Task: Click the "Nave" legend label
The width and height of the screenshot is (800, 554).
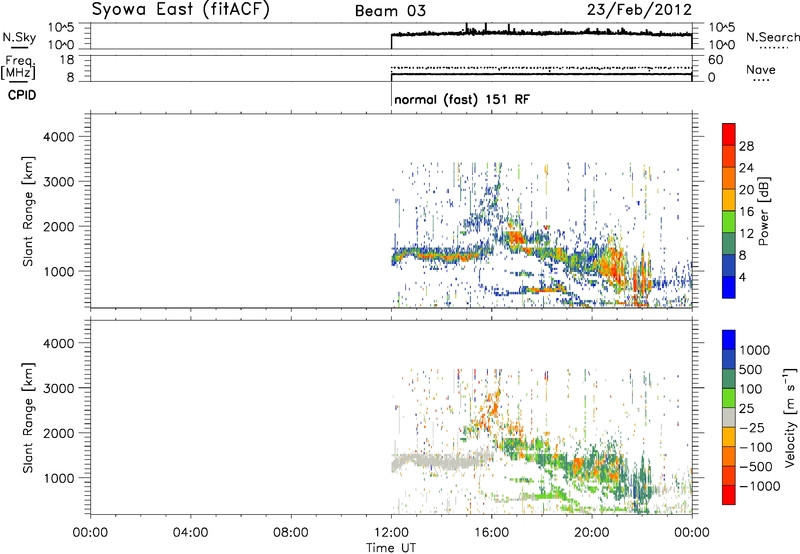Action: coord(761,70)
